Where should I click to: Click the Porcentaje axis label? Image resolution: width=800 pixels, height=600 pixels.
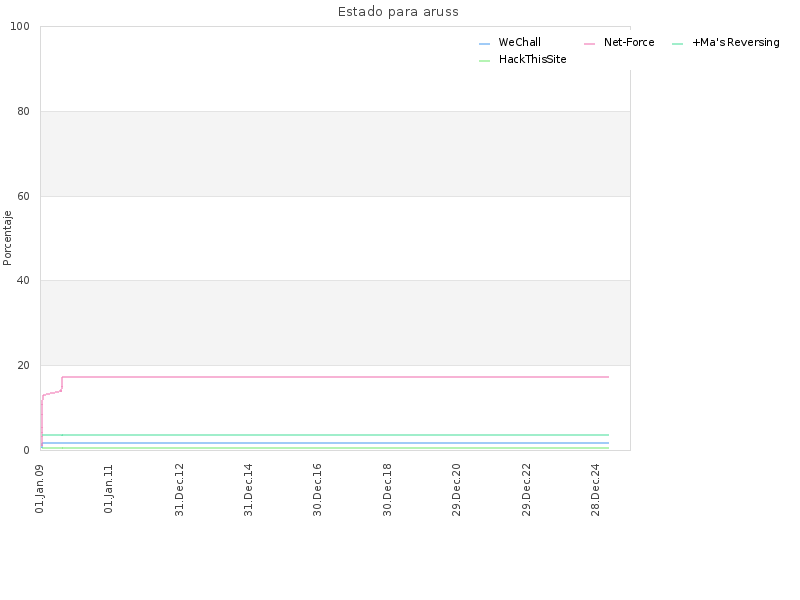point(7,238)
